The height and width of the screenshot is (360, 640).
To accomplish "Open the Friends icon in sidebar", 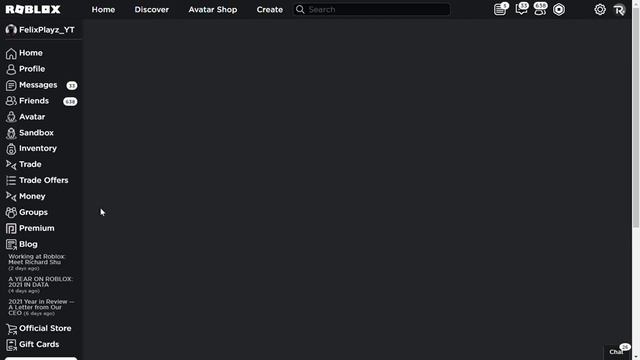I will click(11, 101).
